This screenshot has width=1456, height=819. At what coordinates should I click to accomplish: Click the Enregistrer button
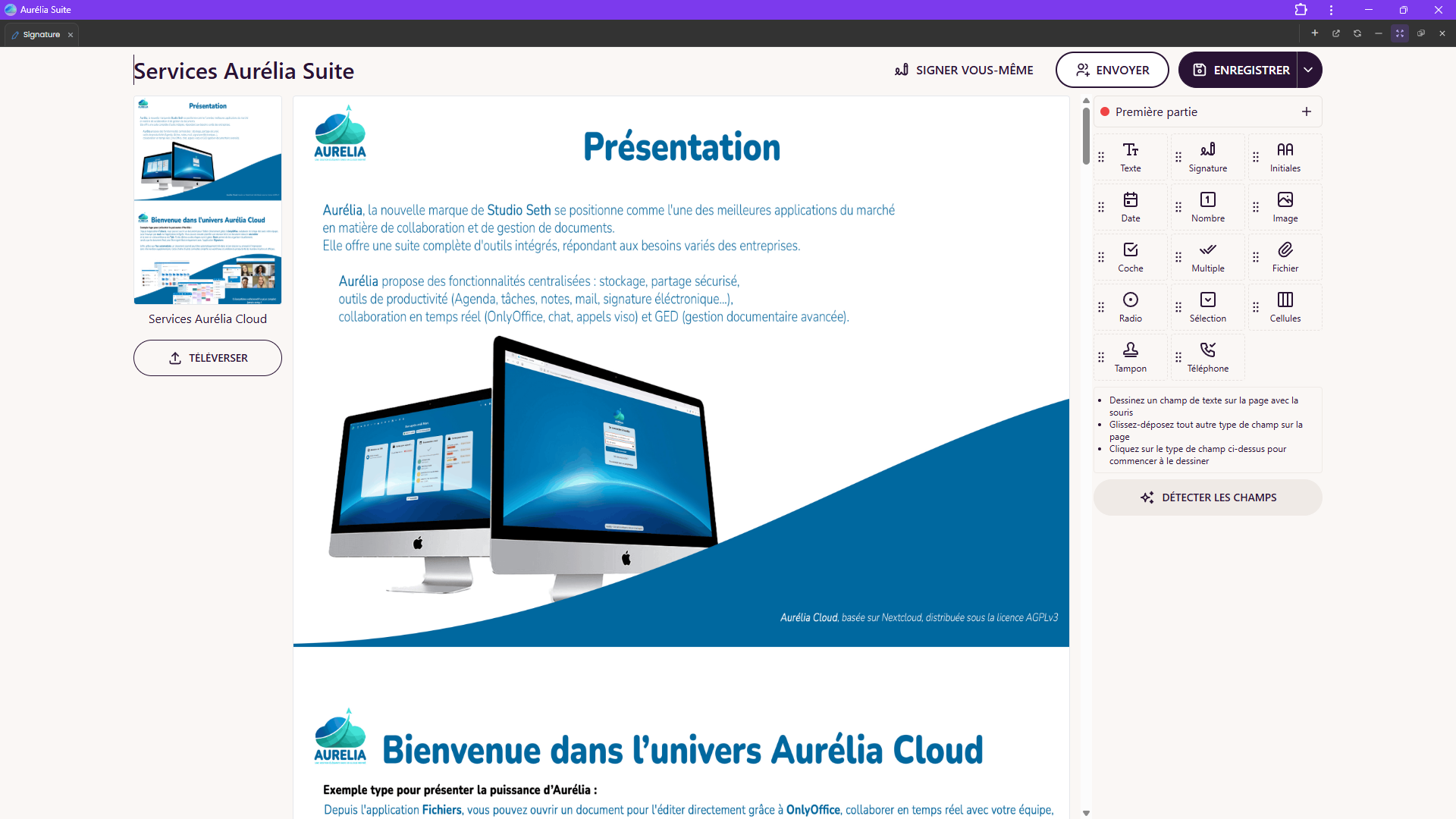coord(1239,70)
